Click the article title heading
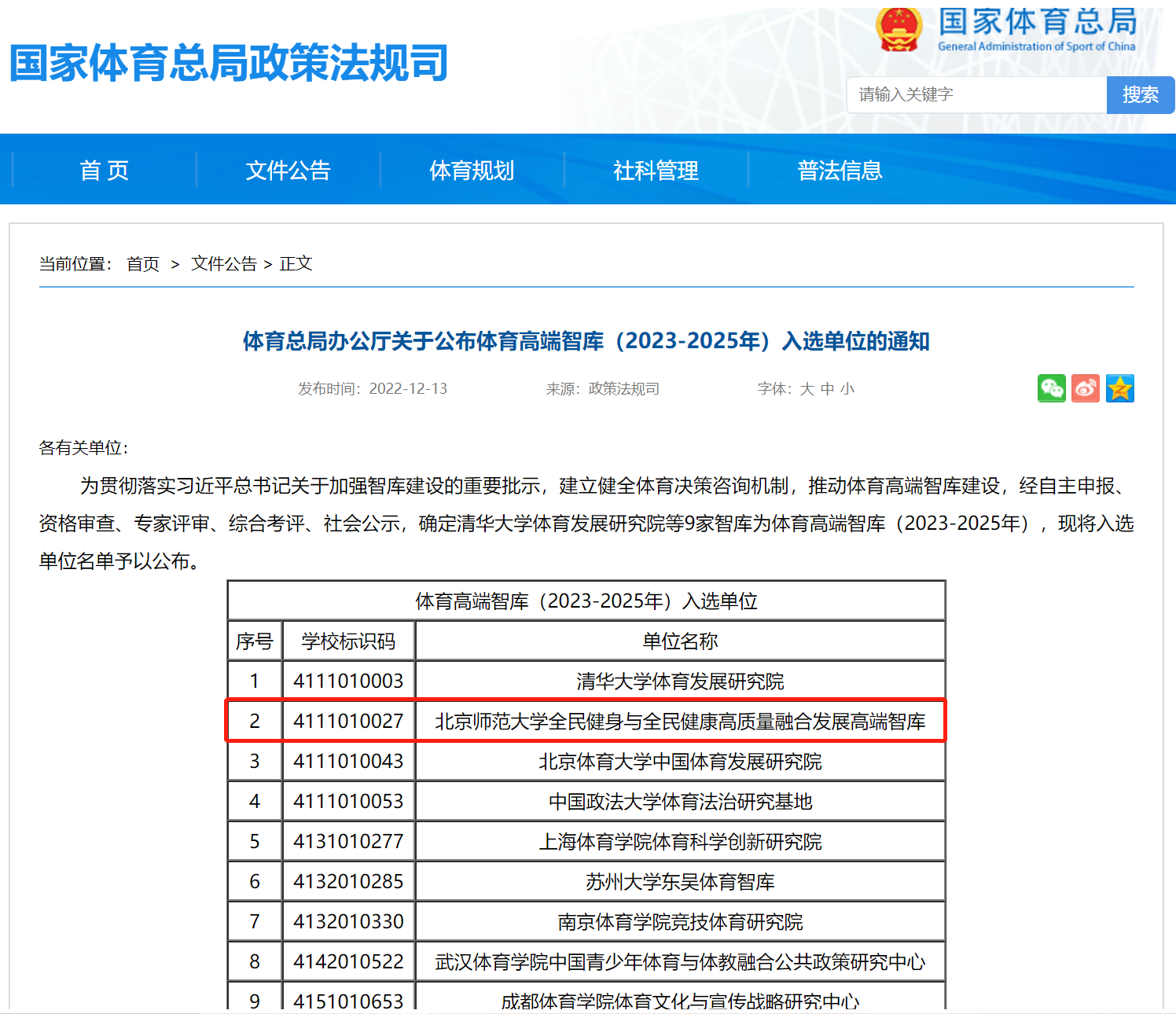 [586, 341]
